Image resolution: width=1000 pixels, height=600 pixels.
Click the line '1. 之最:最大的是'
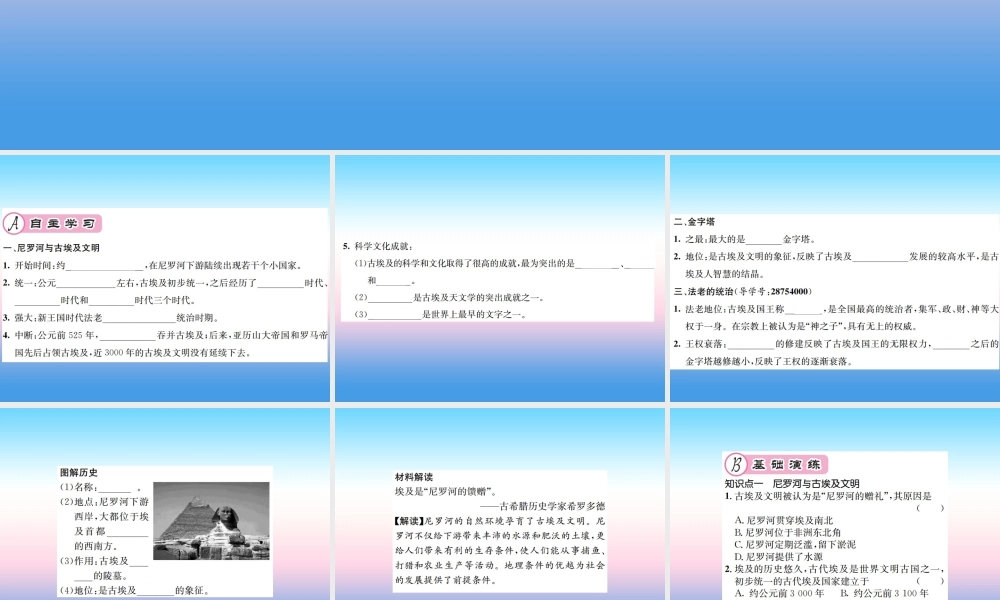click(x=744, y=239)
